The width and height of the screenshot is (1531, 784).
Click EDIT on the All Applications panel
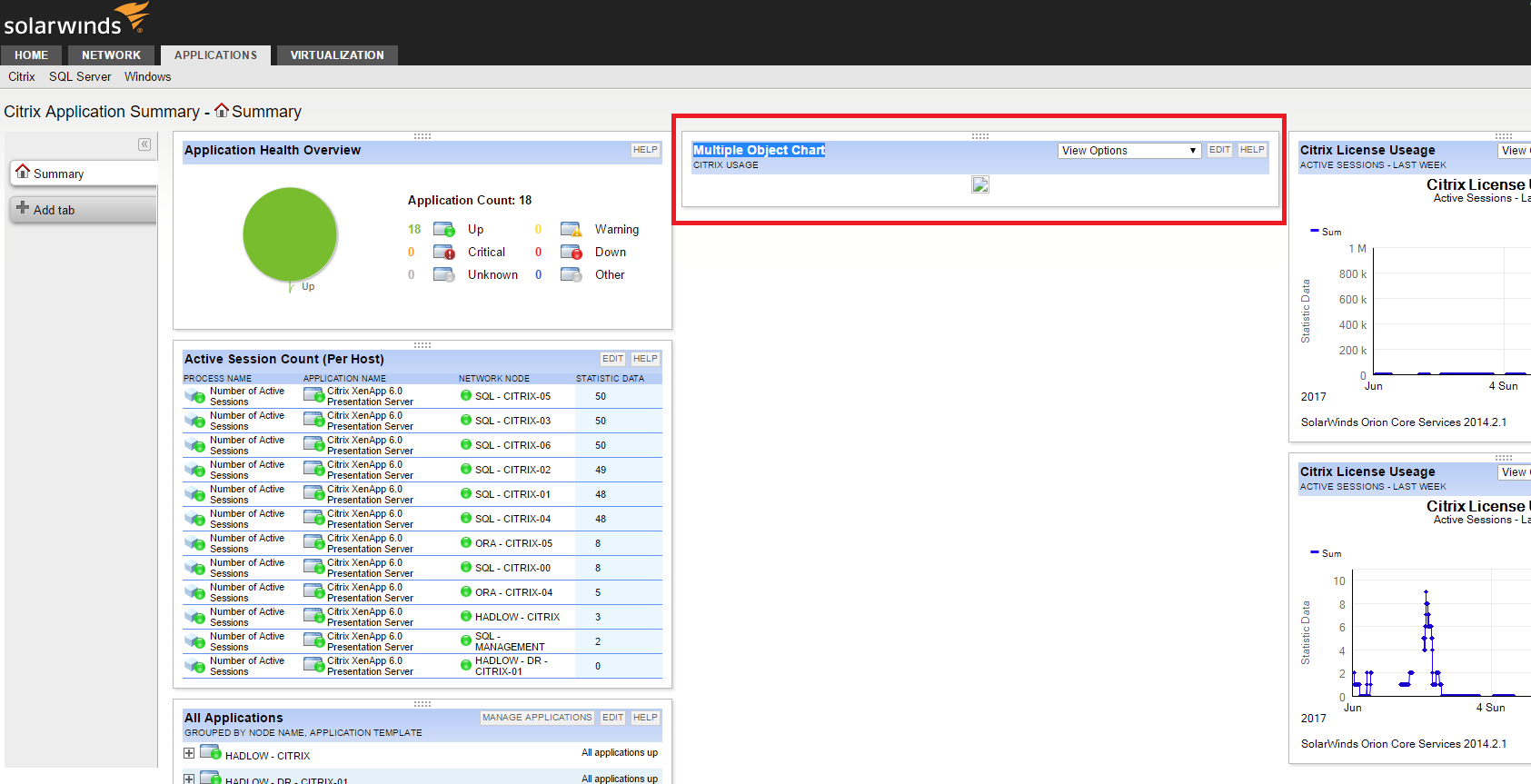[x=613, y=718]
